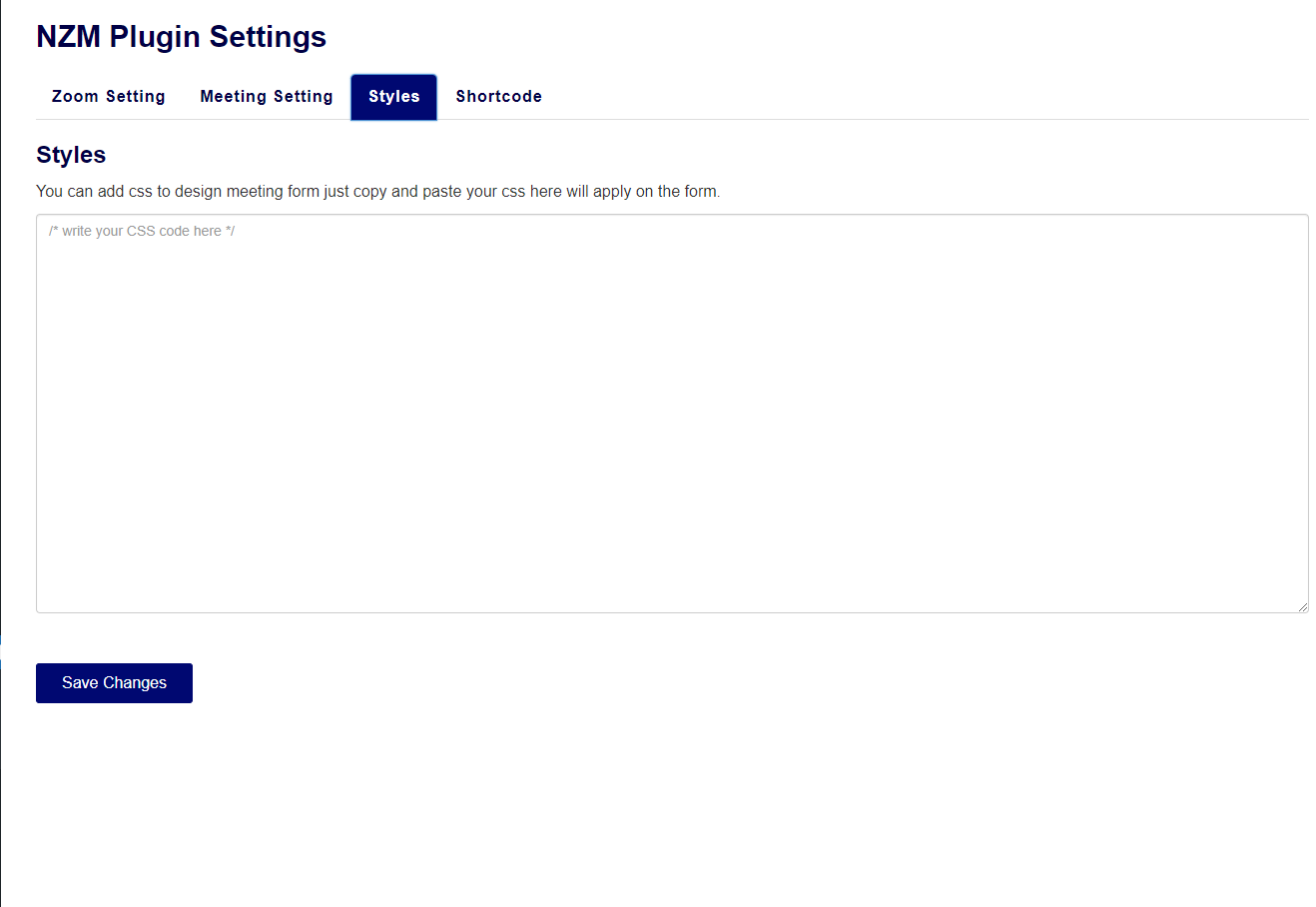Go to the Shortcode tab
The image size is (1316, 907).
(x=499, y=97)
